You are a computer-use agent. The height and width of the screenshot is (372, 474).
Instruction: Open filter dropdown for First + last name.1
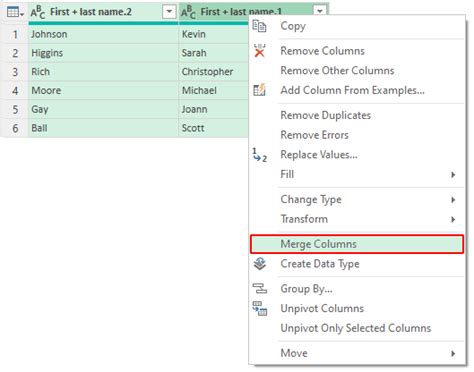click(x=320, y=11)
